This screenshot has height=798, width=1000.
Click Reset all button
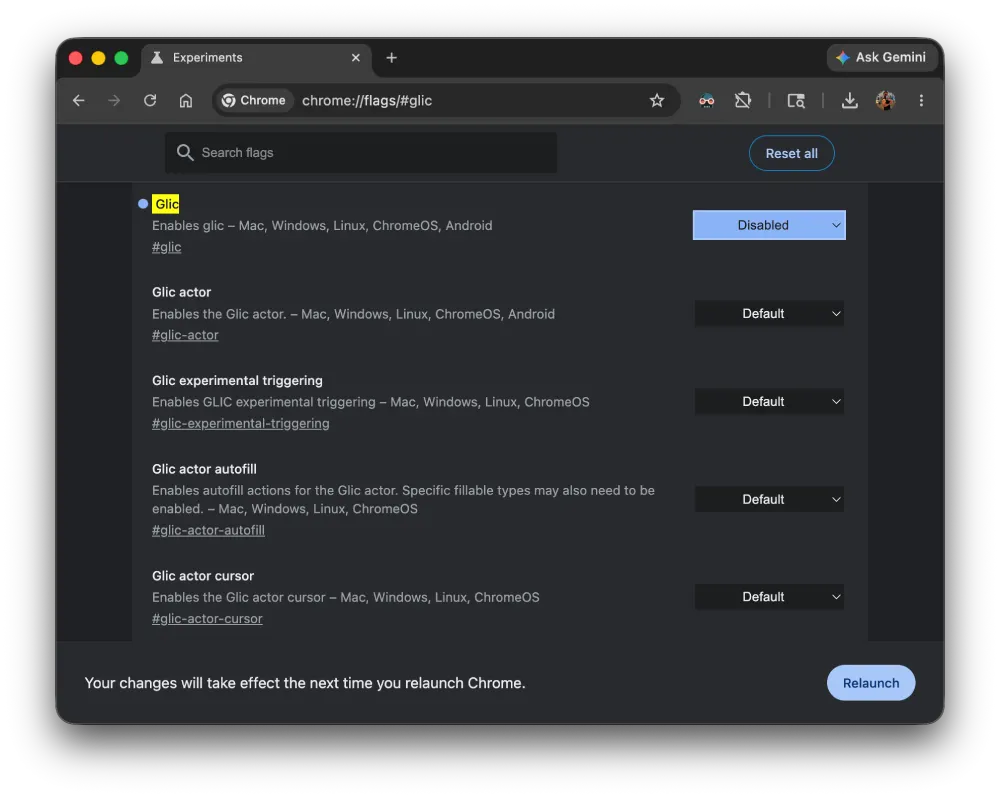click(791, 153)
